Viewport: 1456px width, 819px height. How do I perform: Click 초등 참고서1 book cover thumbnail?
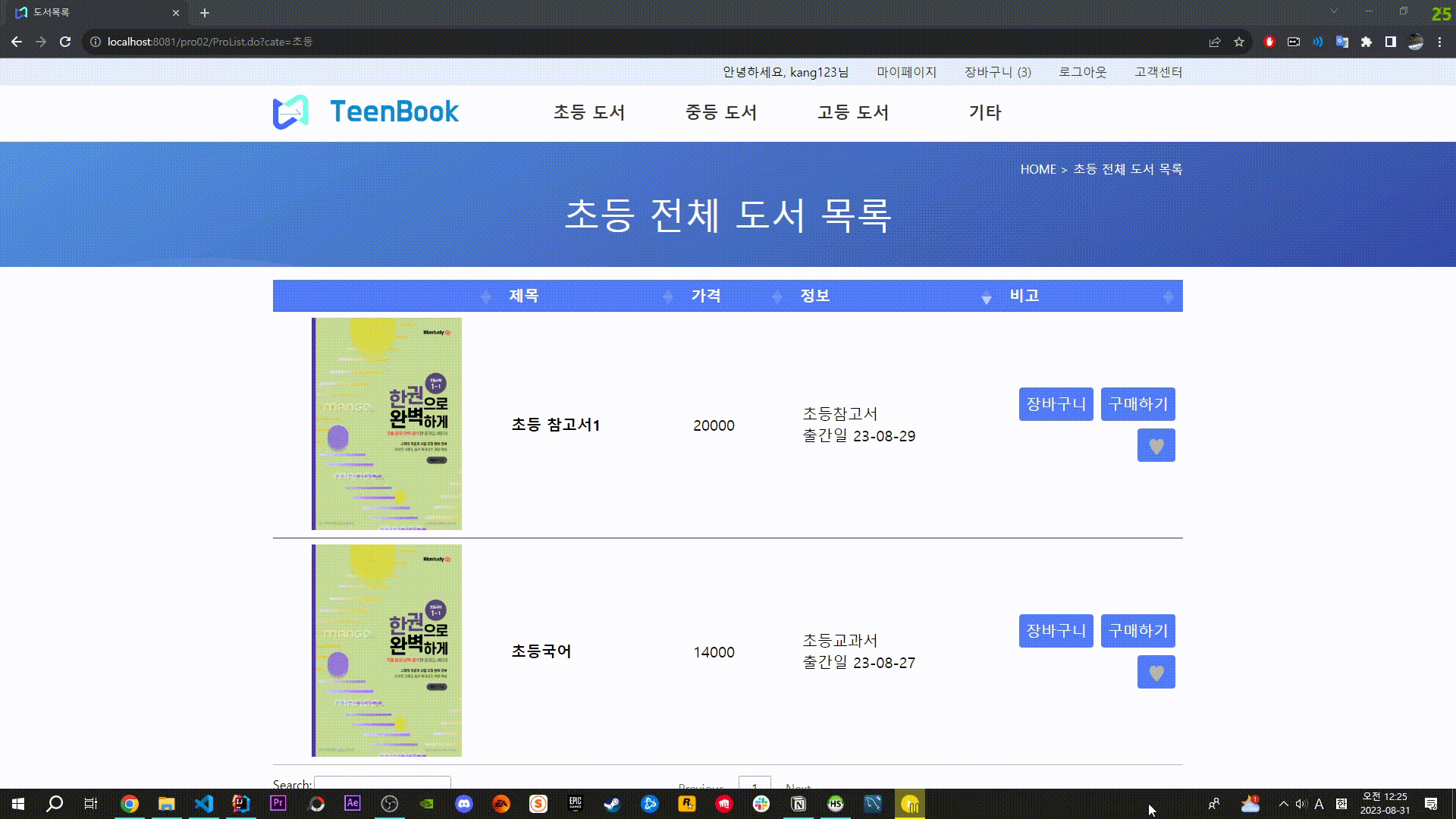point(387,423)
